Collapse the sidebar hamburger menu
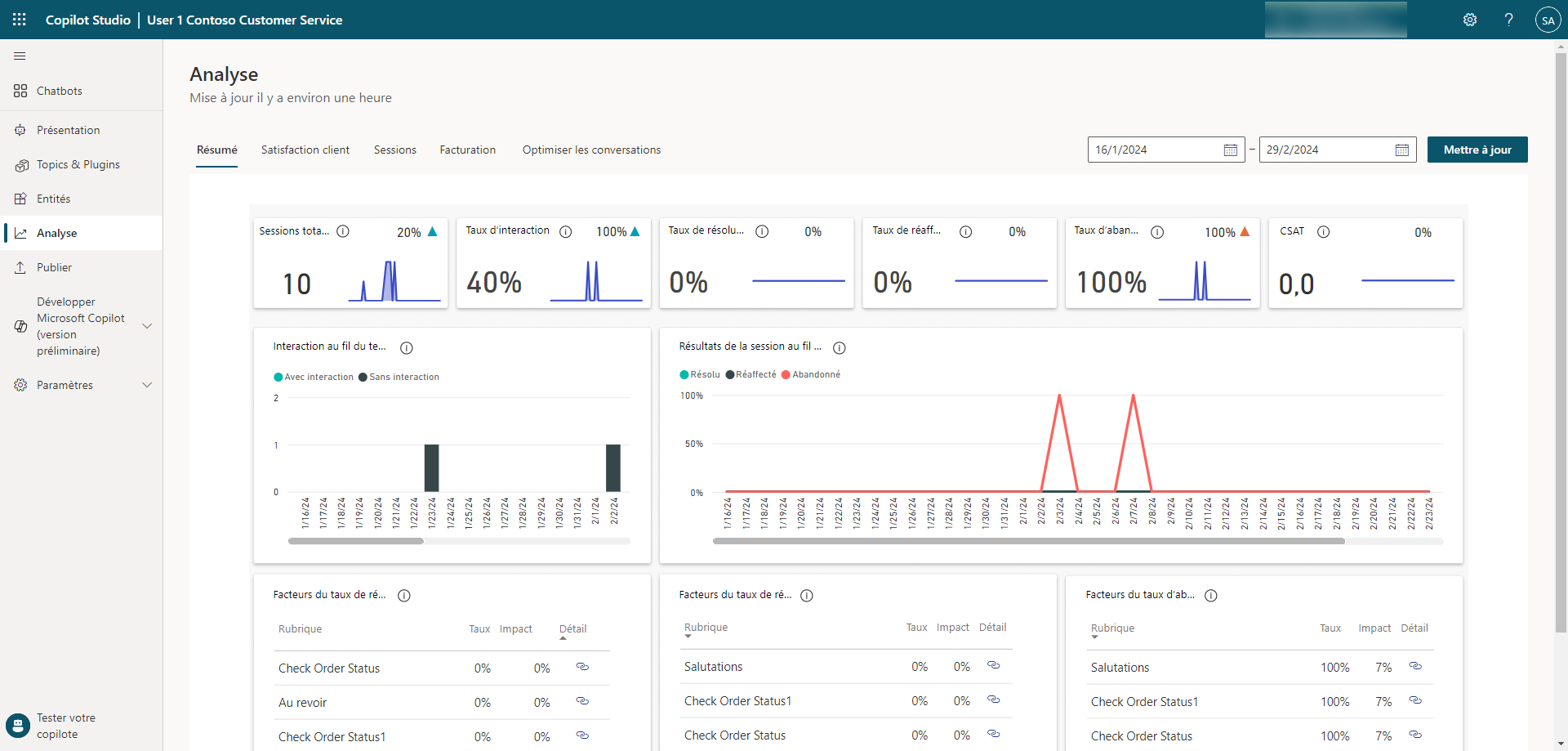The image size is (1568, 751). [x=20, y=56]
